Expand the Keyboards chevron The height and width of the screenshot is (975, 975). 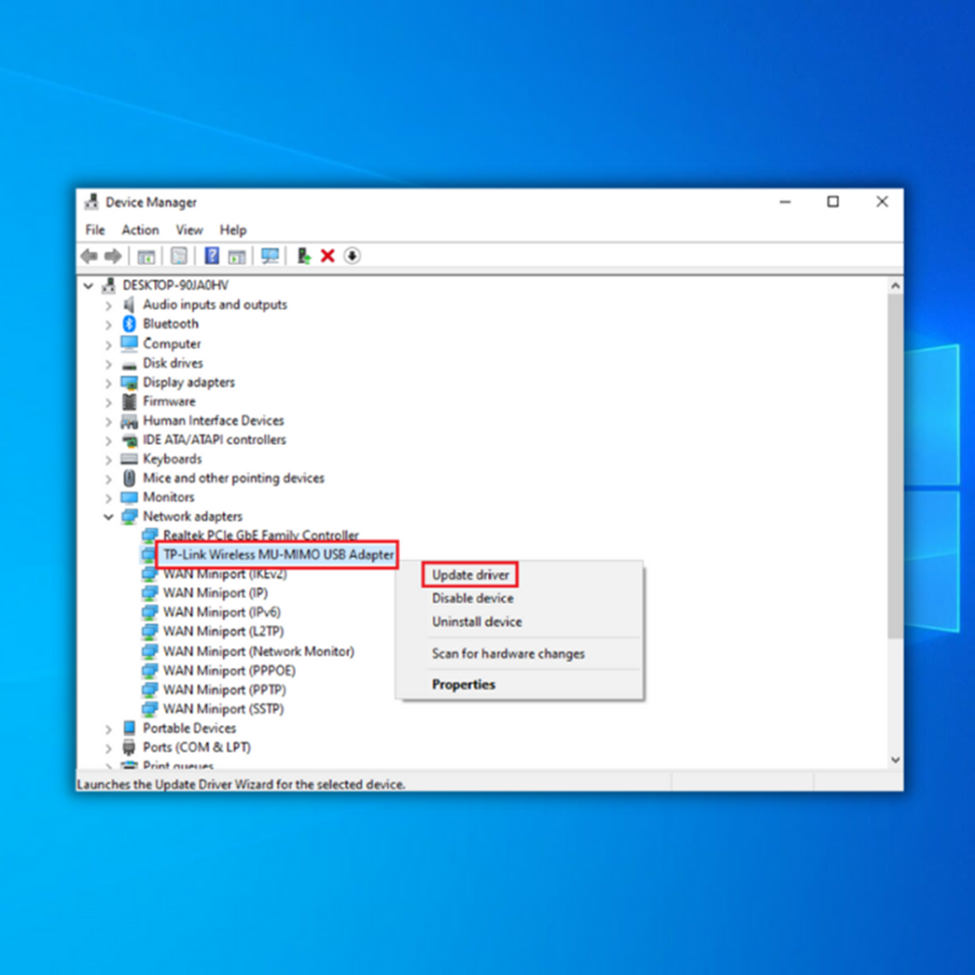[x=108, y=460]
